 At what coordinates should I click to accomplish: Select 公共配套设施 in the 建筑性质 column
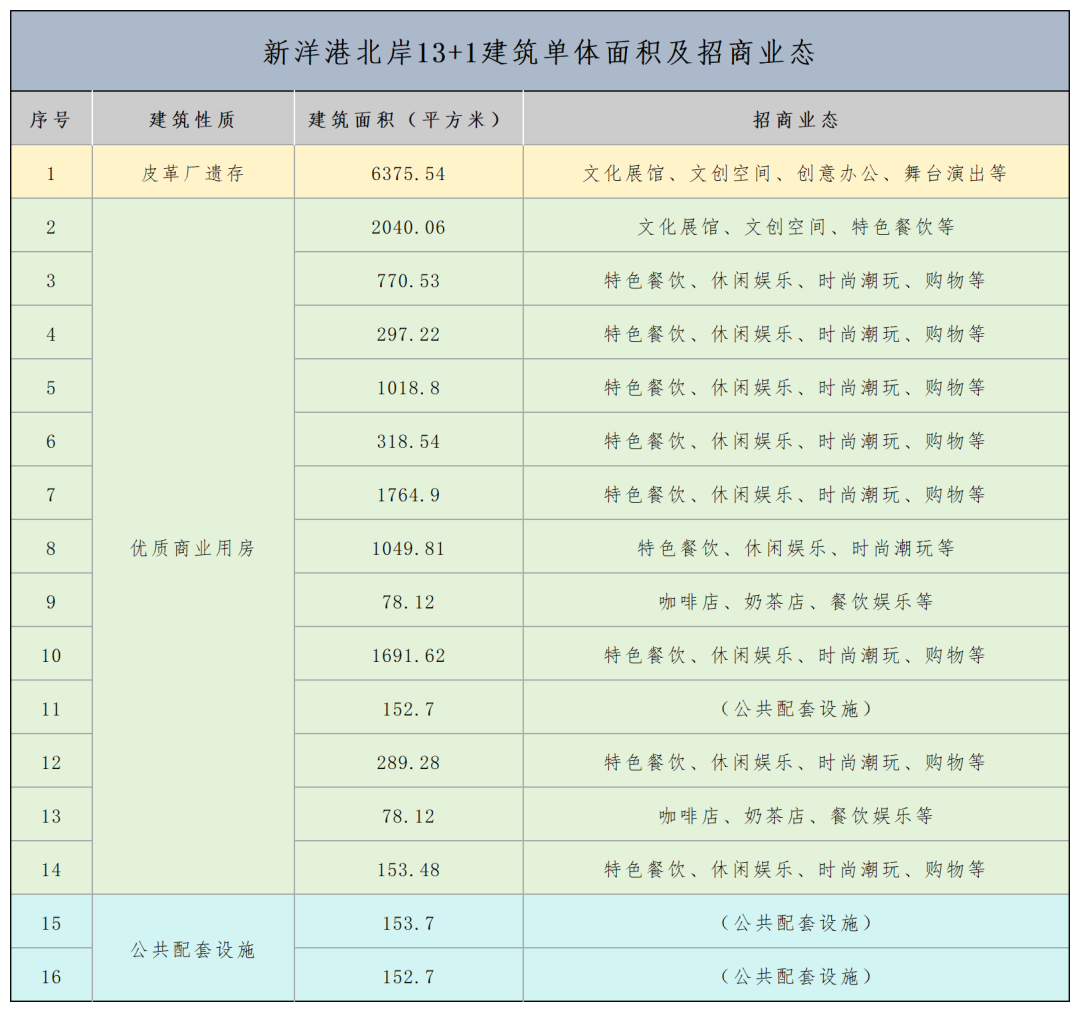[x=193, y=950]
